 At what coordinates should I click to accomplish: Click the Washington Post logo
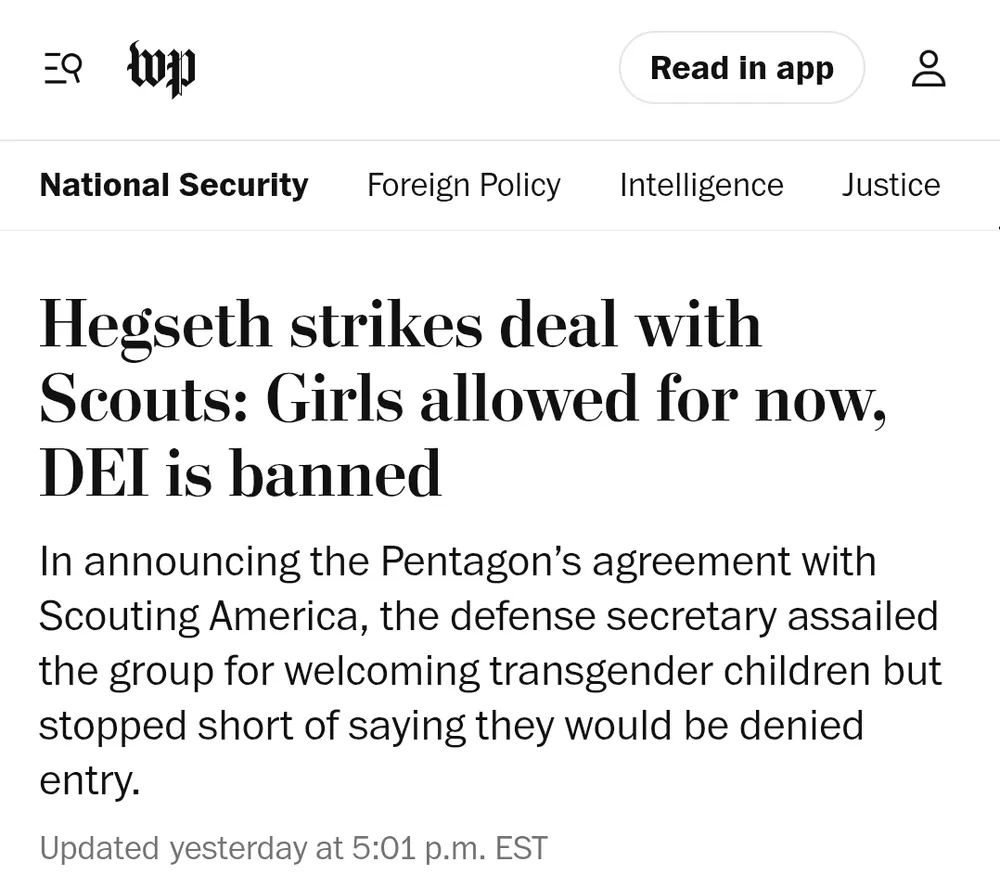[161, 69]
